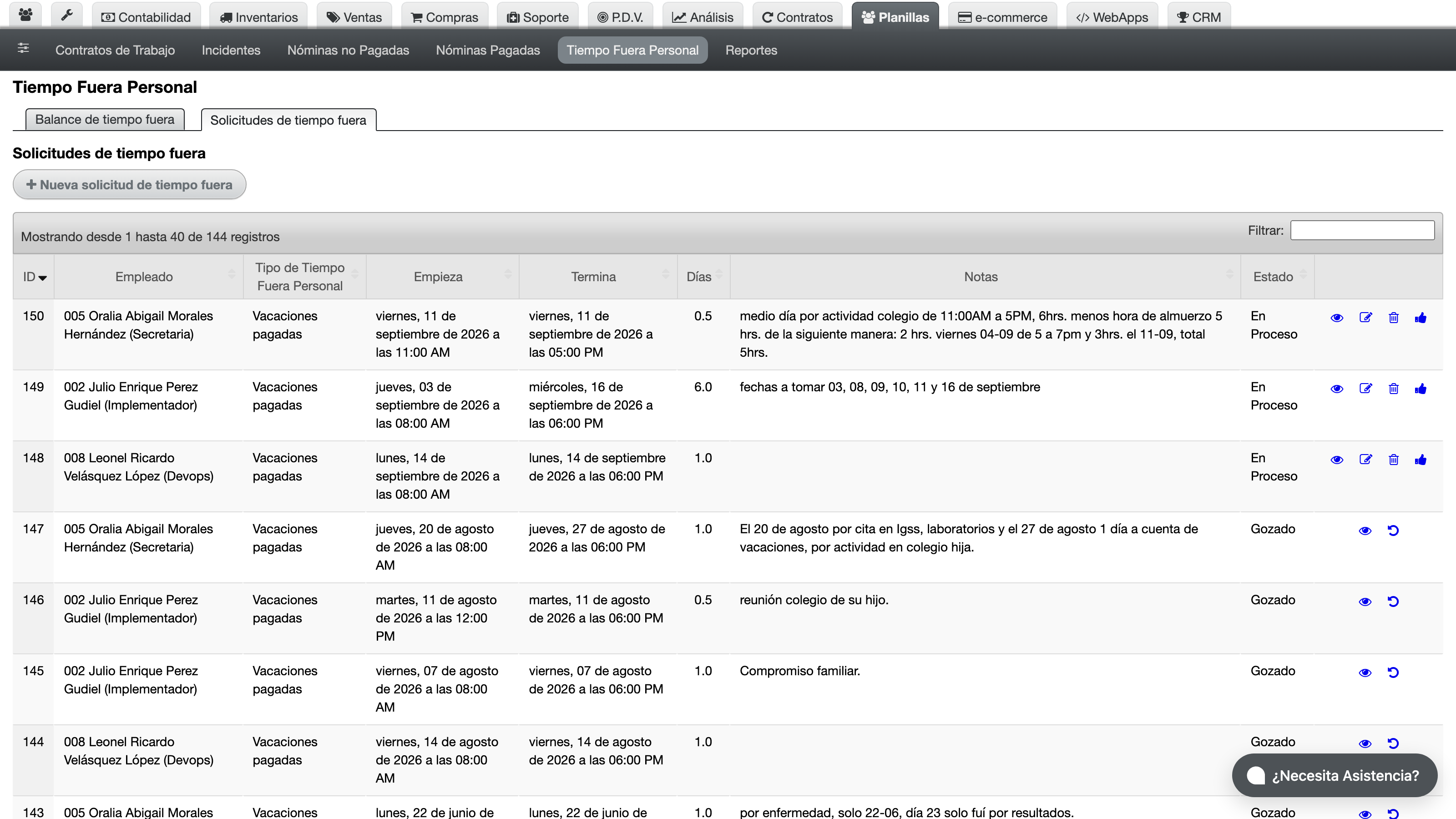Sort table by ID column
1456x819 pixels.
[x=34, y=277]
